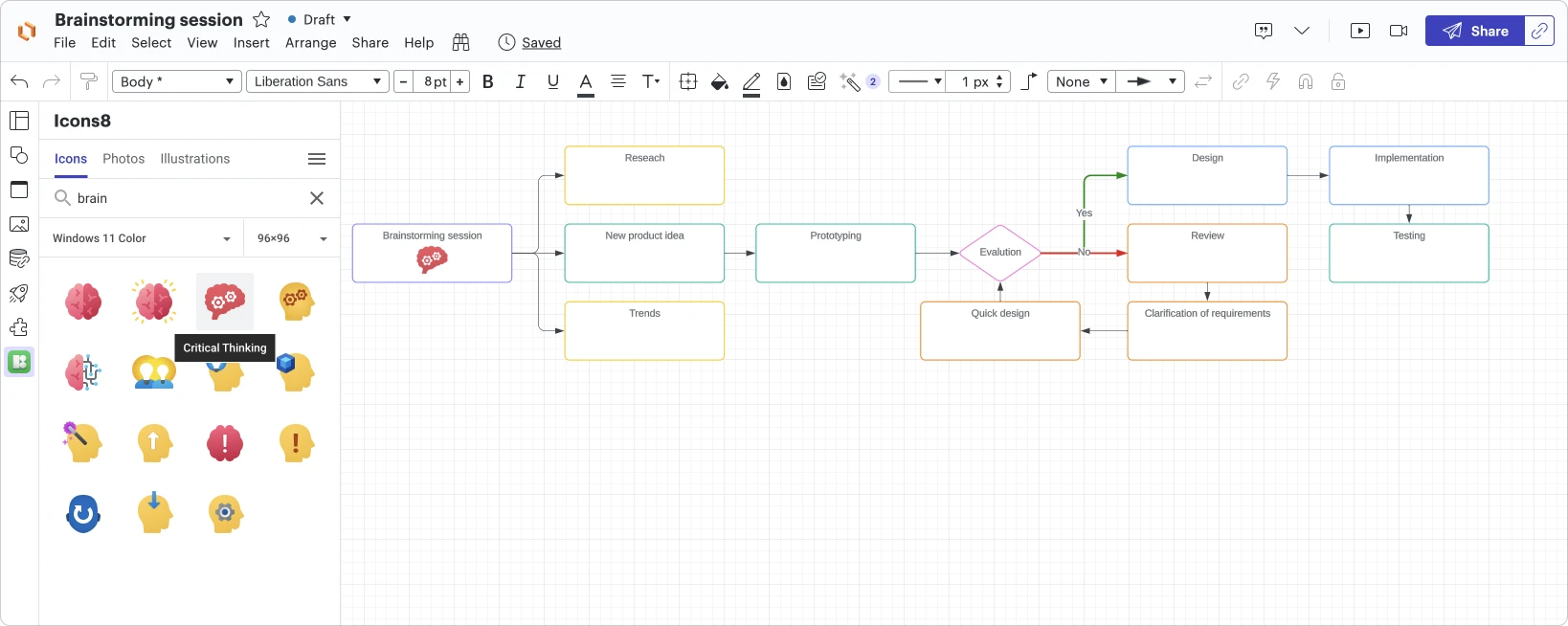Open the fill color bucket tool
Viewport: 1568px width, 626px height.
(720, 82)
